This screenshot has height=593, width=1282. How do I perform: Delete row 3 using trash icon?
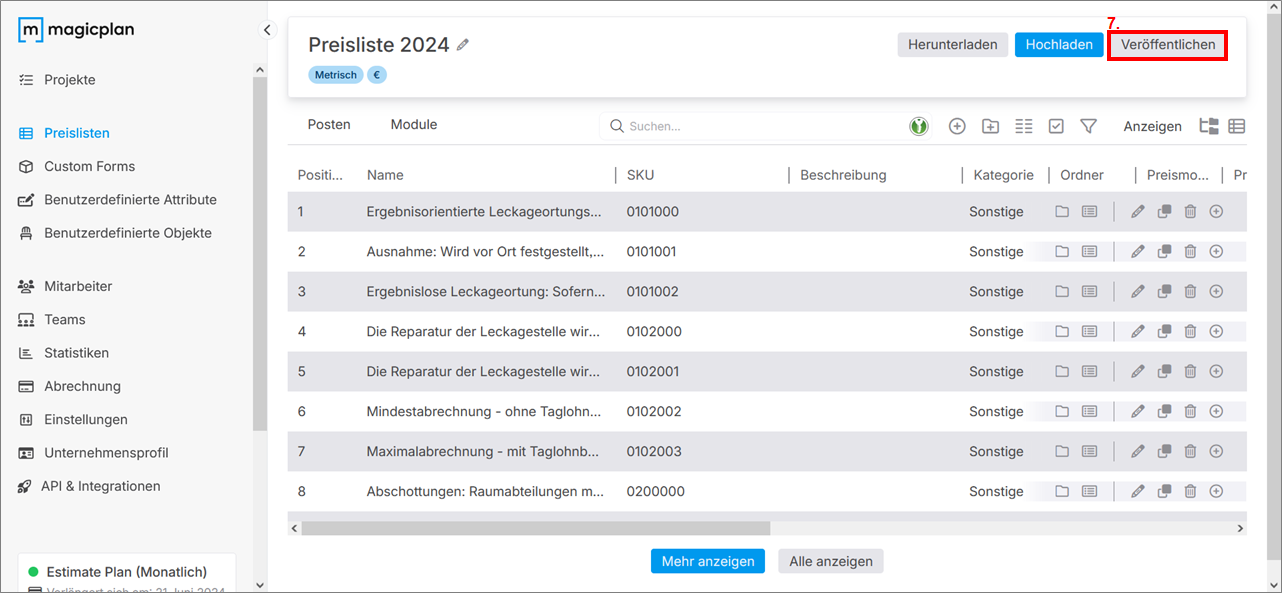[1190, 291]
